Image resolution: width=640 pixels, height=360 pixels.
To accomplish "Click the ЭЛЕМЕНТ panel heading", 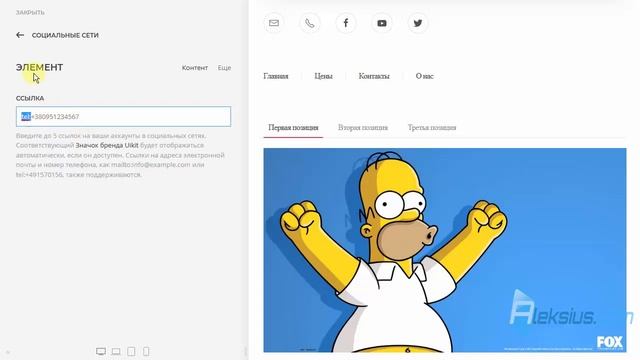I will [40, 67].
